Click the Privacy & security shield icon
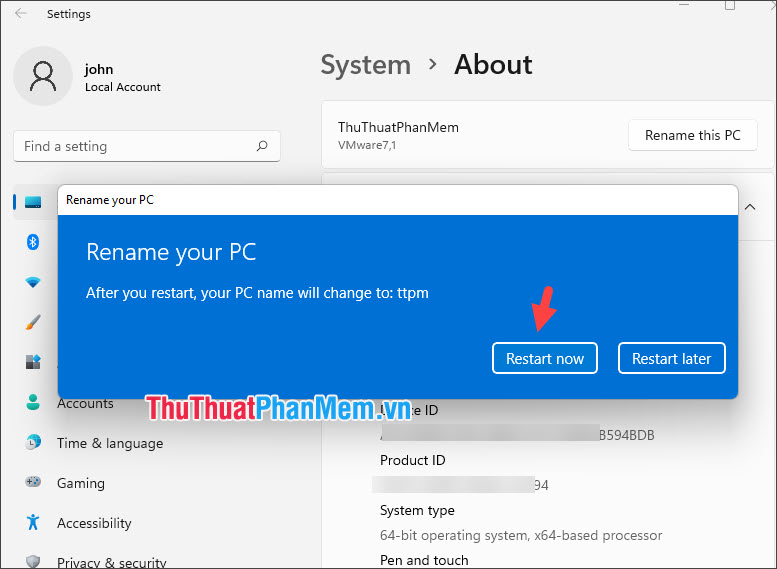 33,562
